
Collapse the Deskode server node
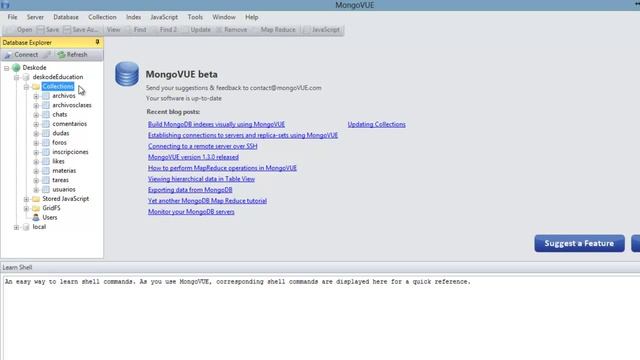[7, 68]
